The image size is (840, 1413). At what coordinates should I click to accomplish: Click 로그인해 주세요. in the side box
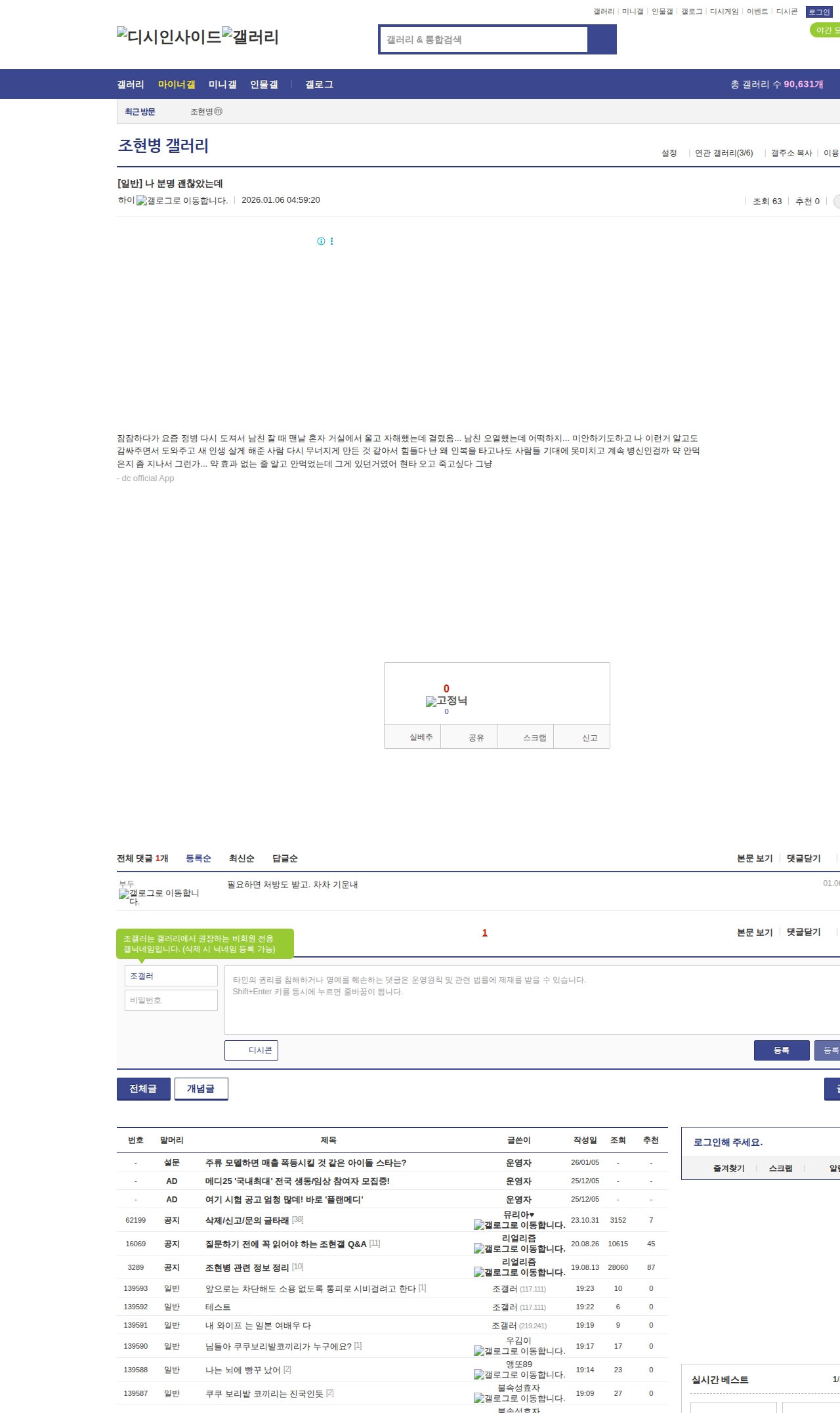coord(728,1142)
